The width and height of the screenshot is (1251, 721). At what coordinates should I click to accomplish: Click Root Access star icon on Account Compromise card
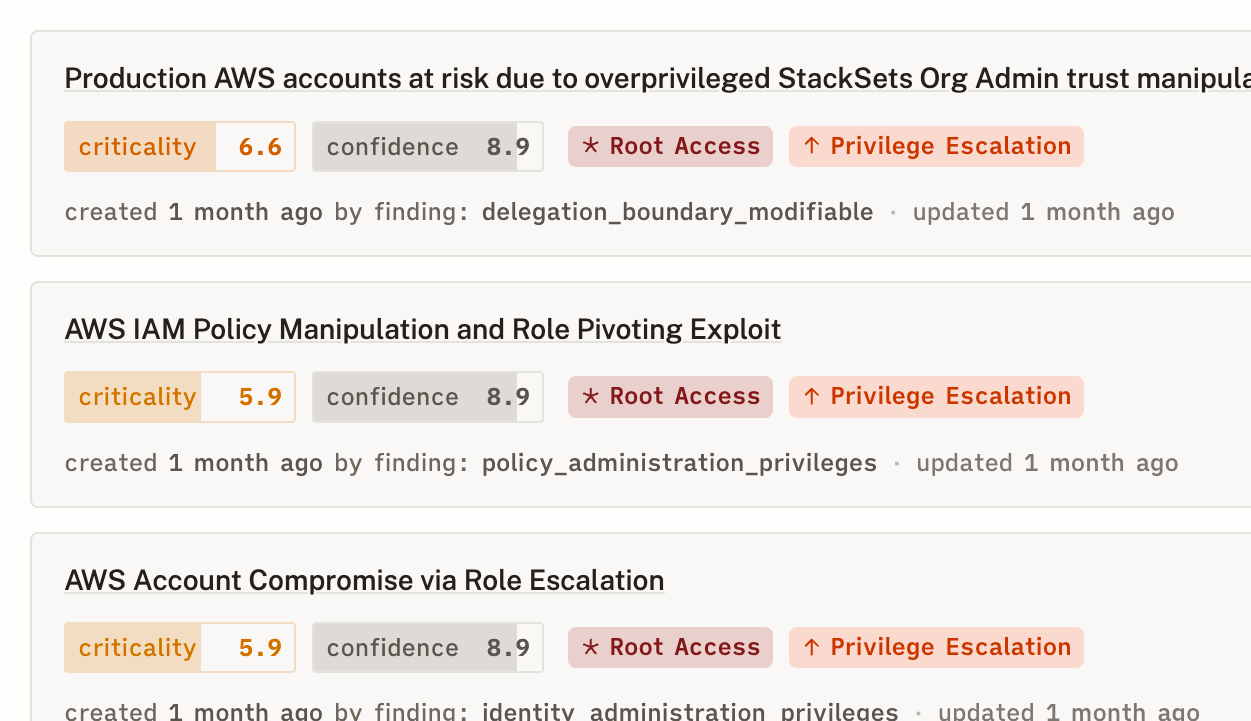click(x=591, y=648)
